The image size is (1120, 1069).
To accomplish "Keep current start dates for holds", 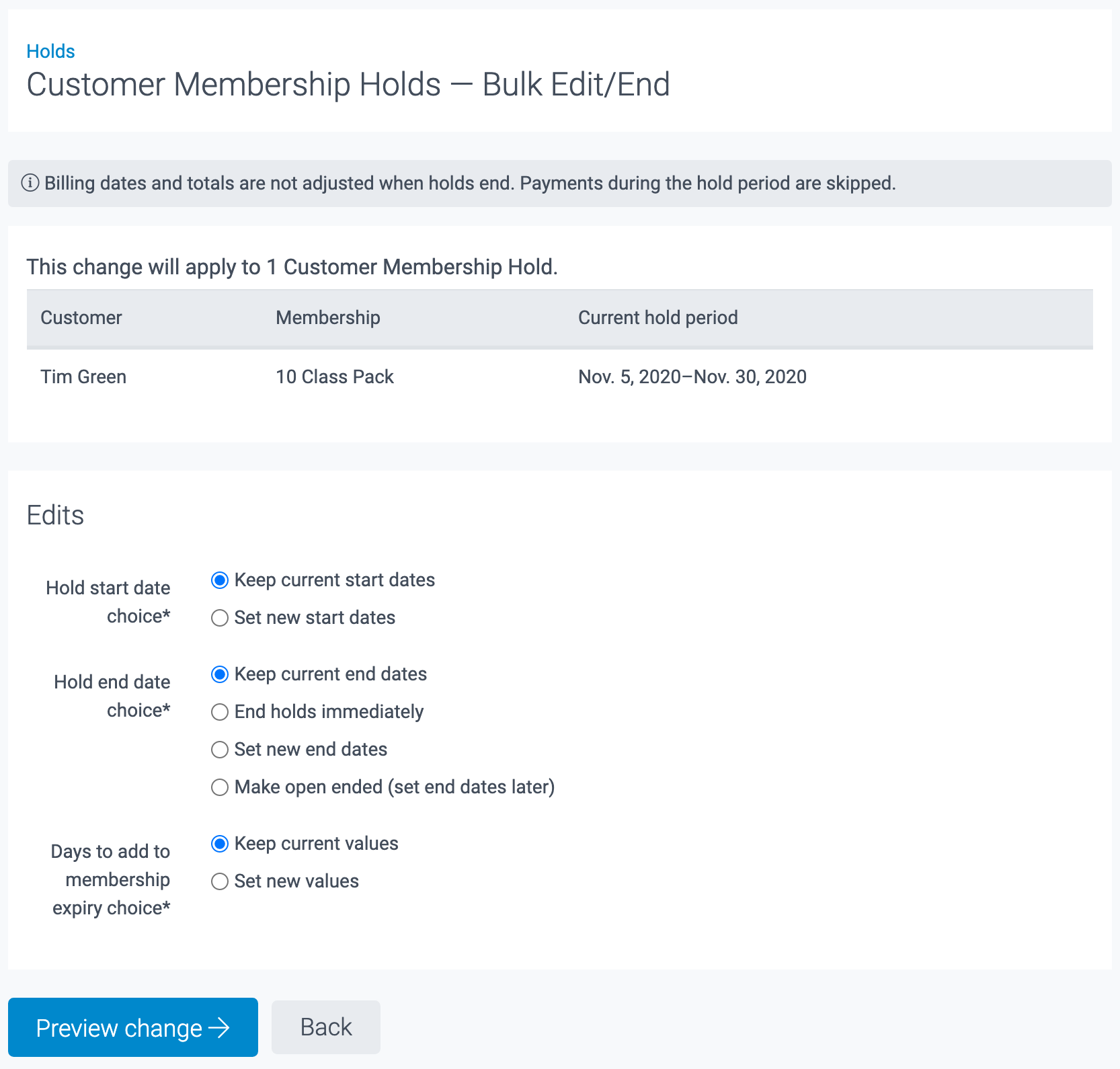I will point(219,580).
